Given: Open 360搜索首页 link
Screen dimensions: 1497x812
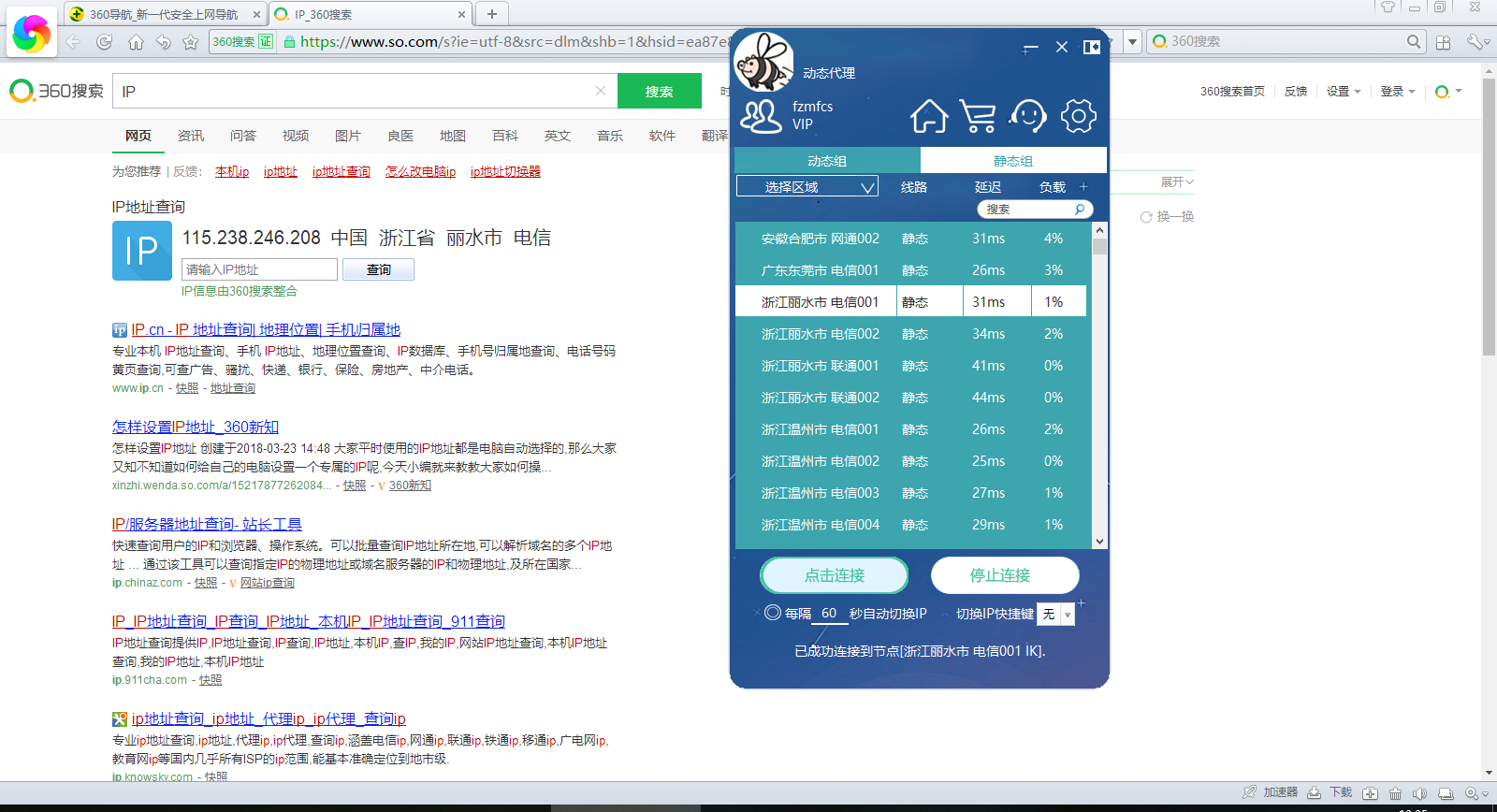Looking at the screenshot, I should pyautogui.click(x=1232, y=92).
